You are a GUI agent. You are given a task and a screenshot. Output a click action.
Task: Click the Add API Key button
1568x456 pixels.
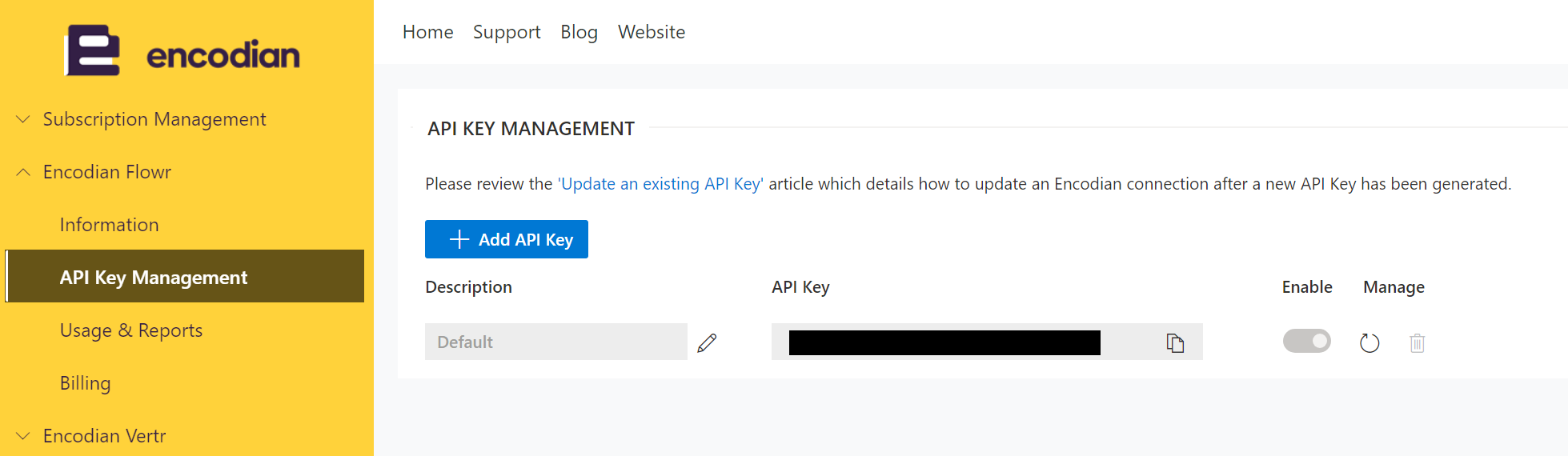pyautogui.click(x=507, y=239)
